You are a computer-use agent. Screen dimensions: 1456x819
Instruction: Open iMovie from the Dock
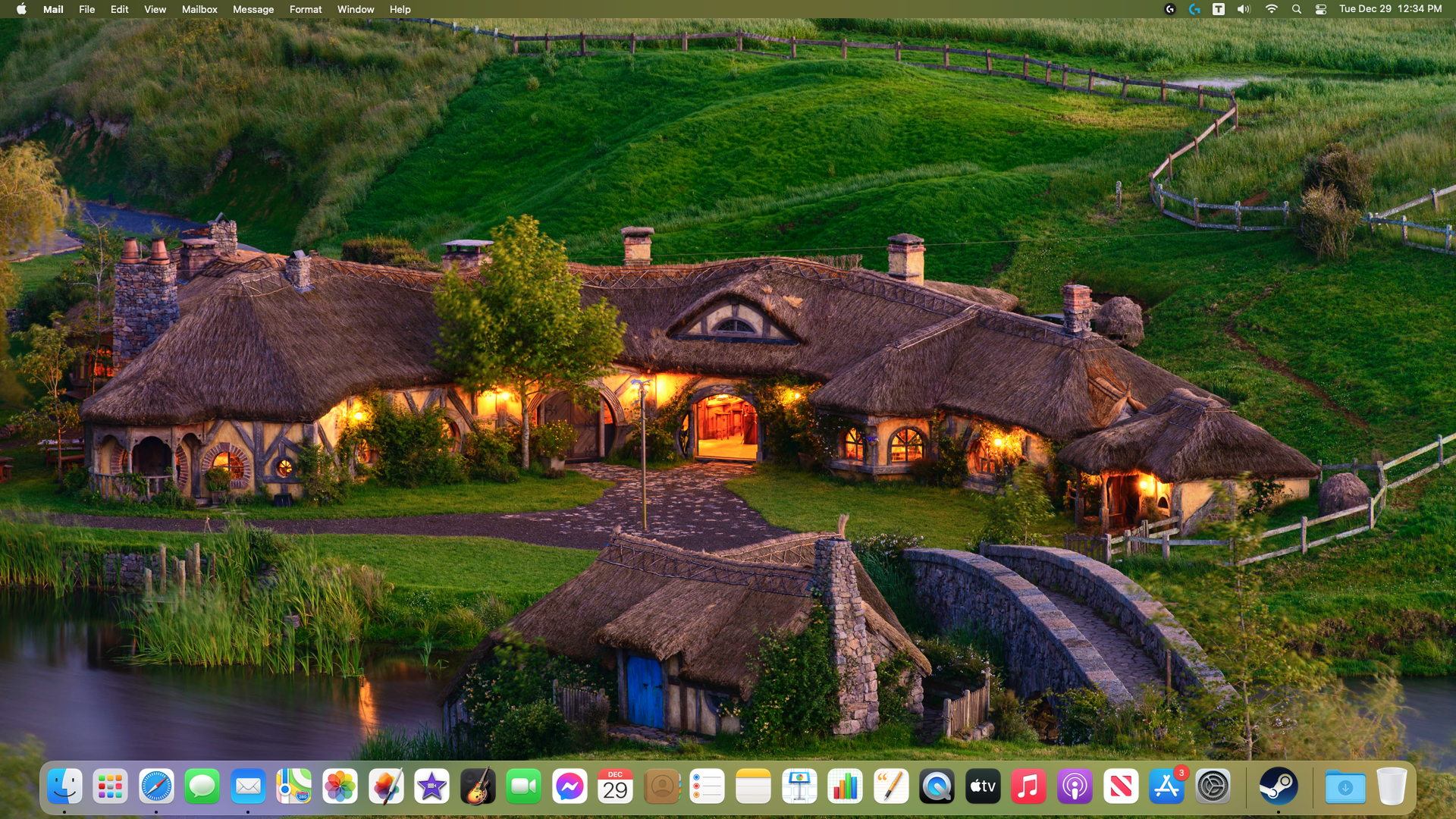click(431, 786)
